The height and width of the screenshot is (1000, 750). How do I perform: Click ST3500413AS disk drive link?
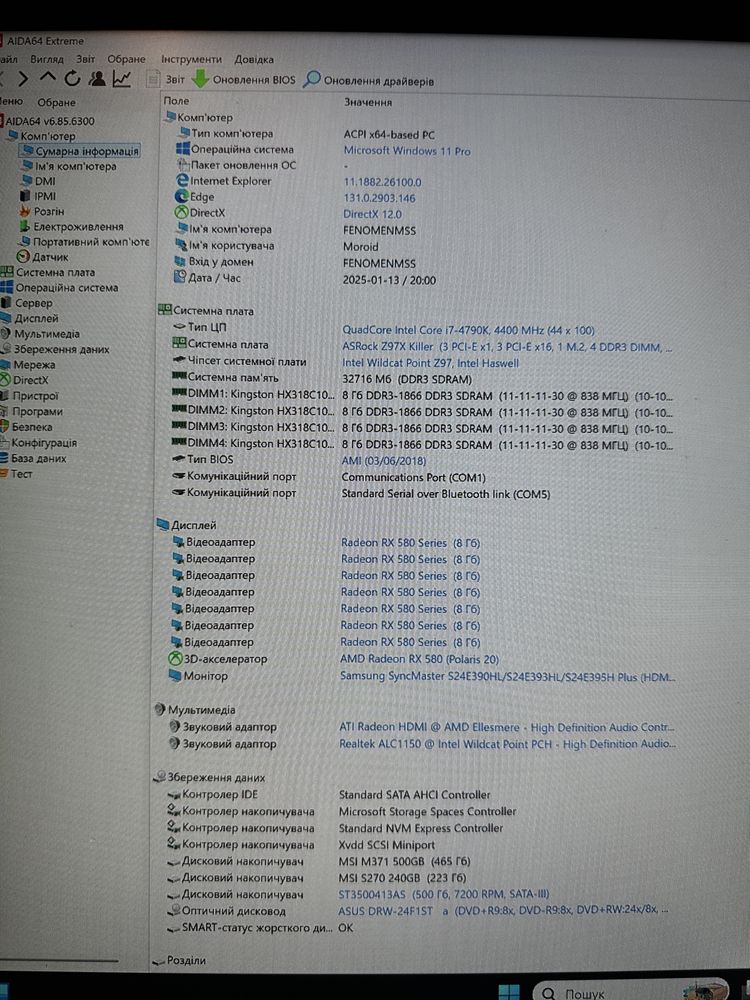(443, 894)
